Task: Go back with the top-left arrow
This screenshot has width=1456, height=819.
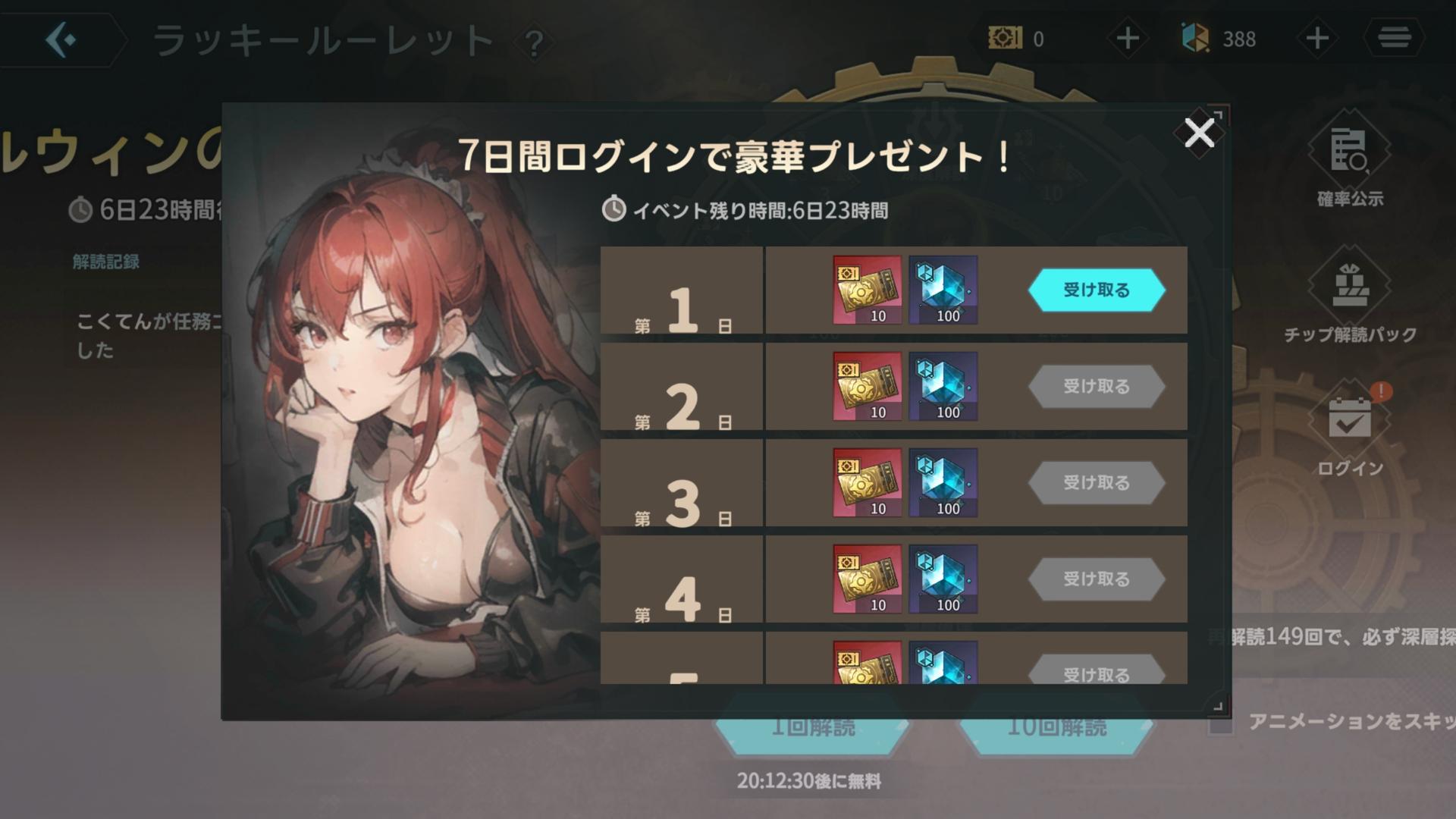Action: (x=62, y=39)
